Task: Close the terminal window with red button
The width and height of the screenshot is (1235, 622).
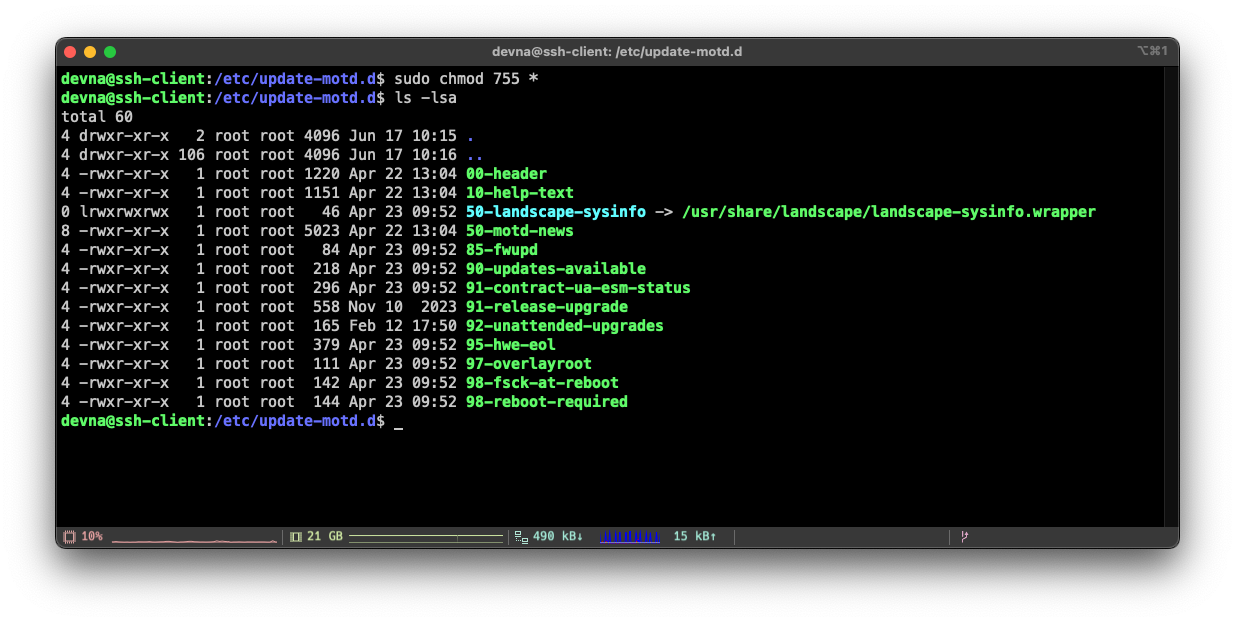Action: (x=70, y=52)
